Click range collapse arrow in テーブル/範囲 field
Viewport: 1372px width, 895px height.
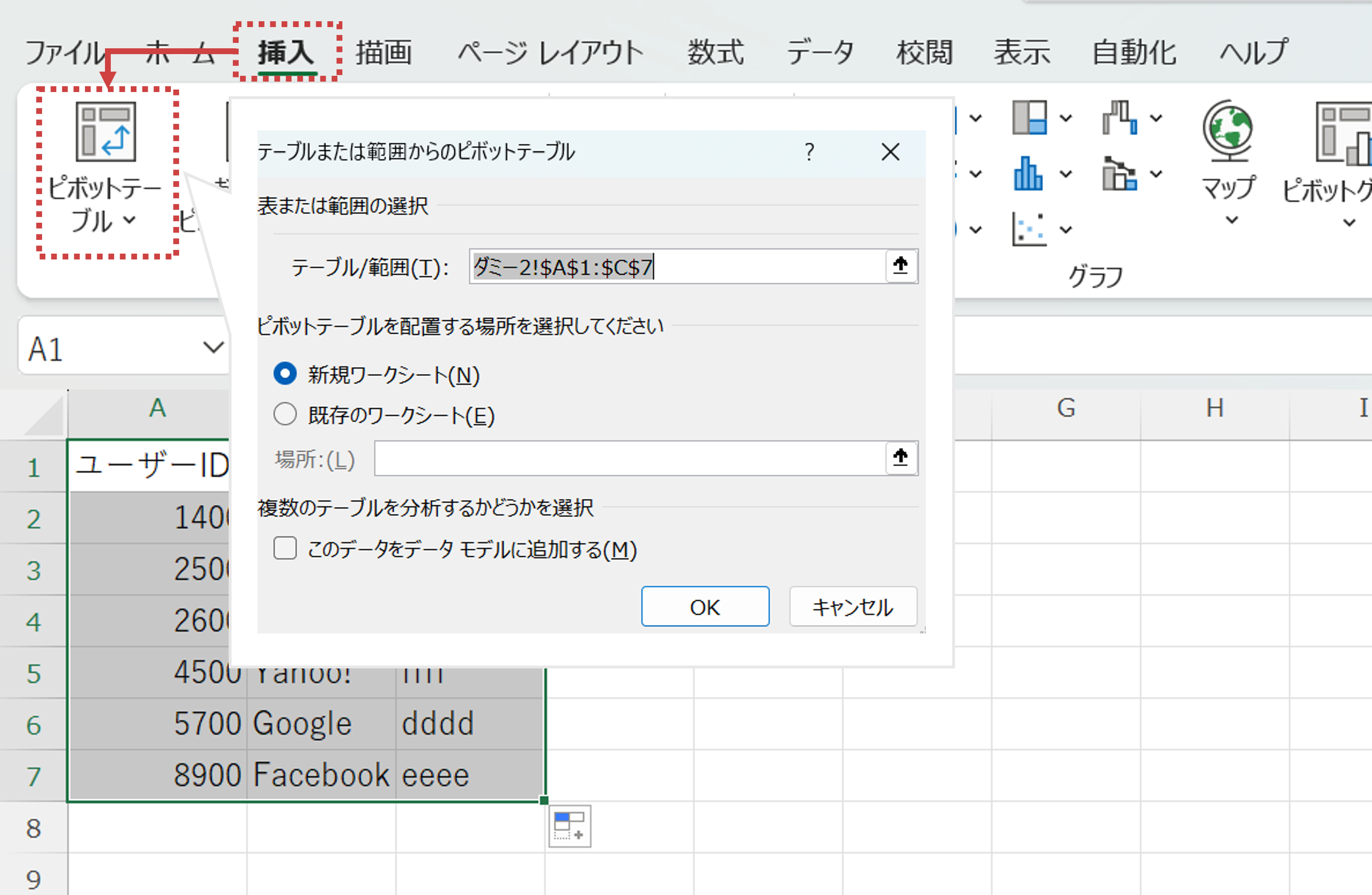901,266
